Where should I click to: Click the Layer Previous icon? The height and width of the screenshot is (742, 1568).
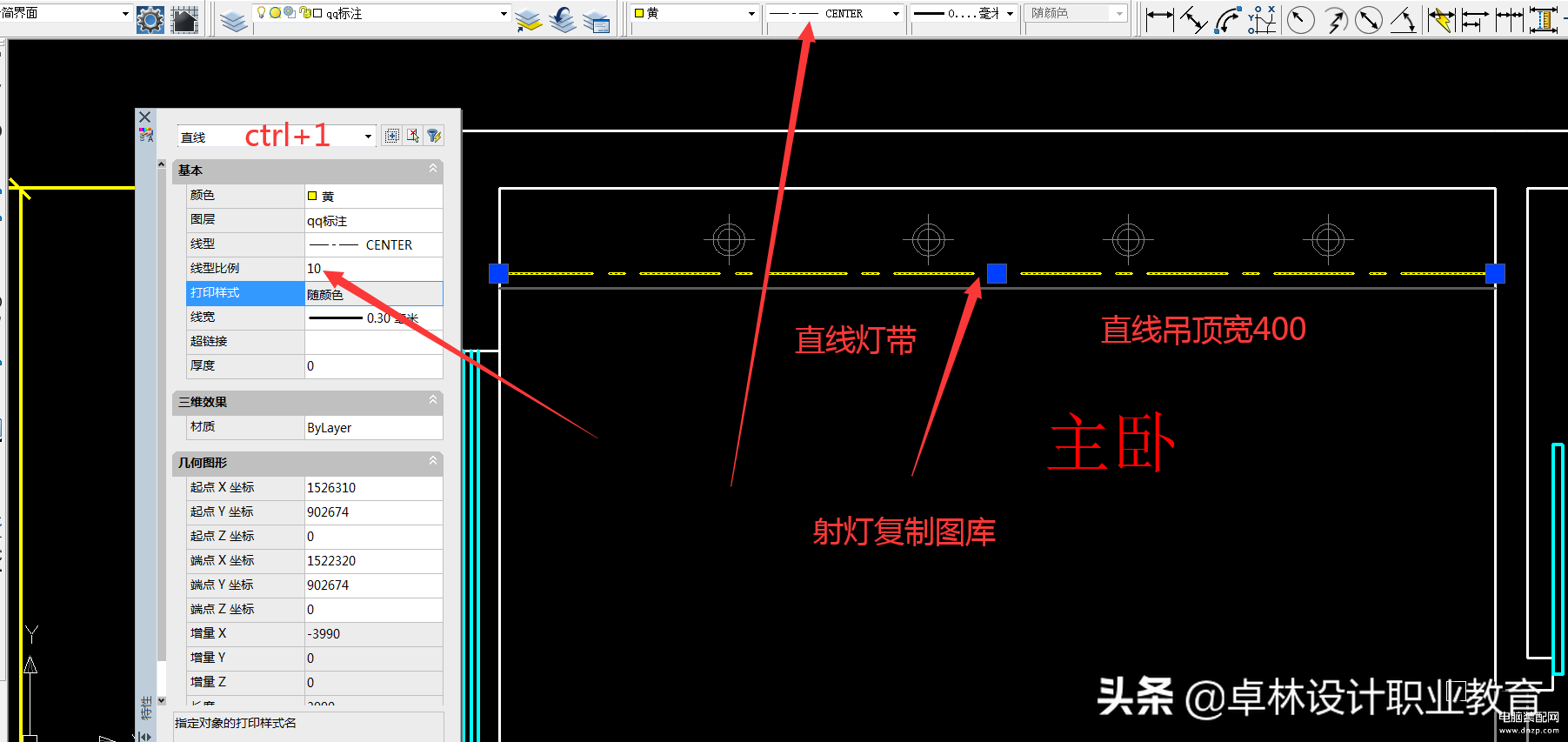click(x=563, y=19)
